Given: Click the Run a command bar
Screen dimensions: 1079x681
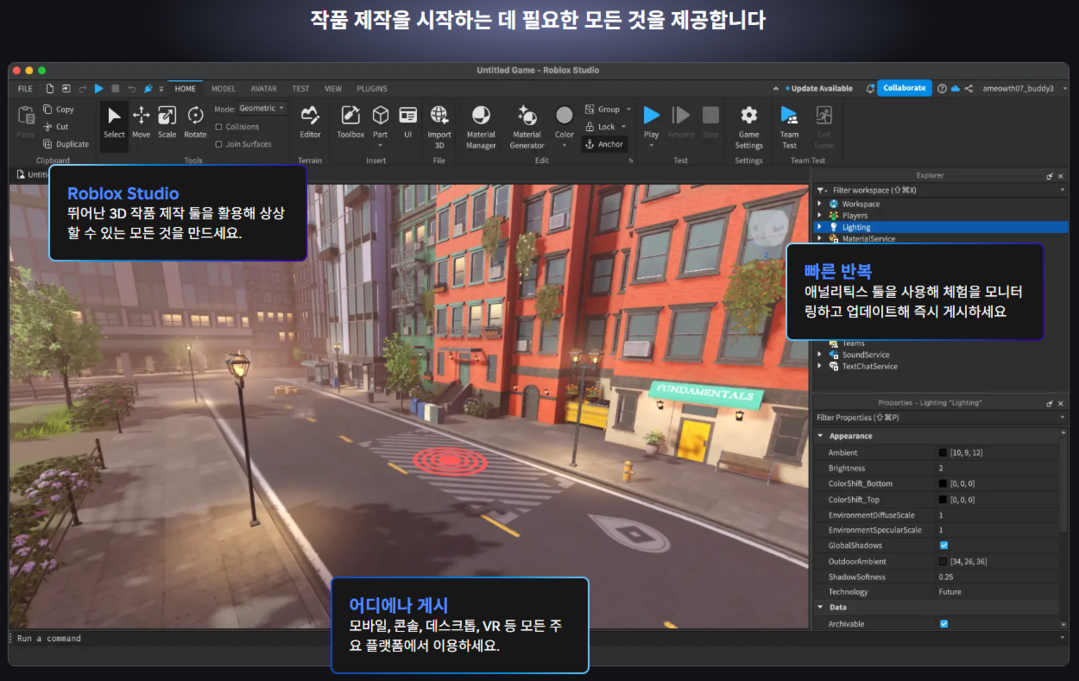Looking at the screenshot, I should (x=537, y=638).
